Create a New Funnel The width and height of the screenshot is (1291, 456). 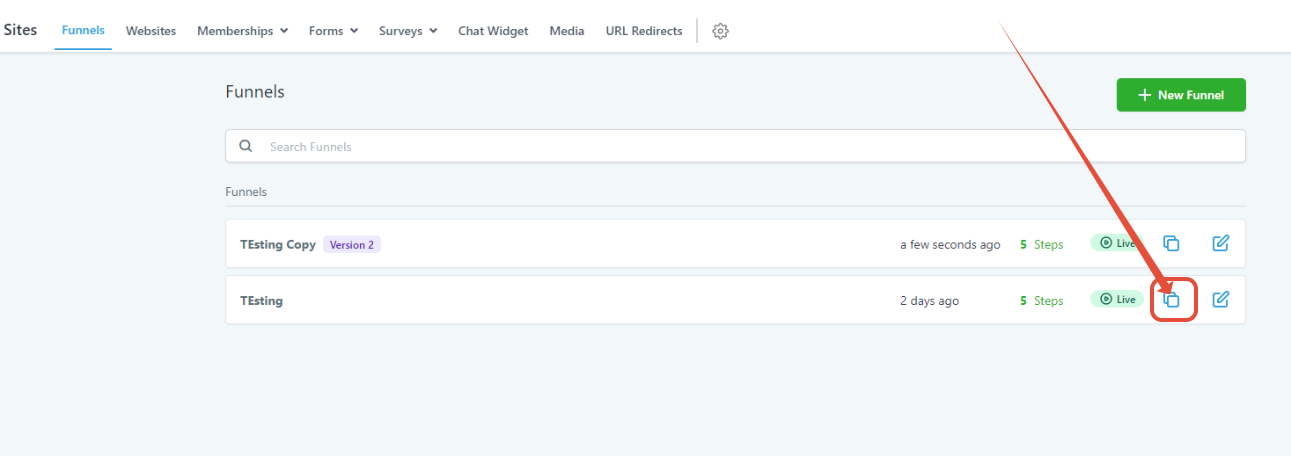coord(1181,95)
